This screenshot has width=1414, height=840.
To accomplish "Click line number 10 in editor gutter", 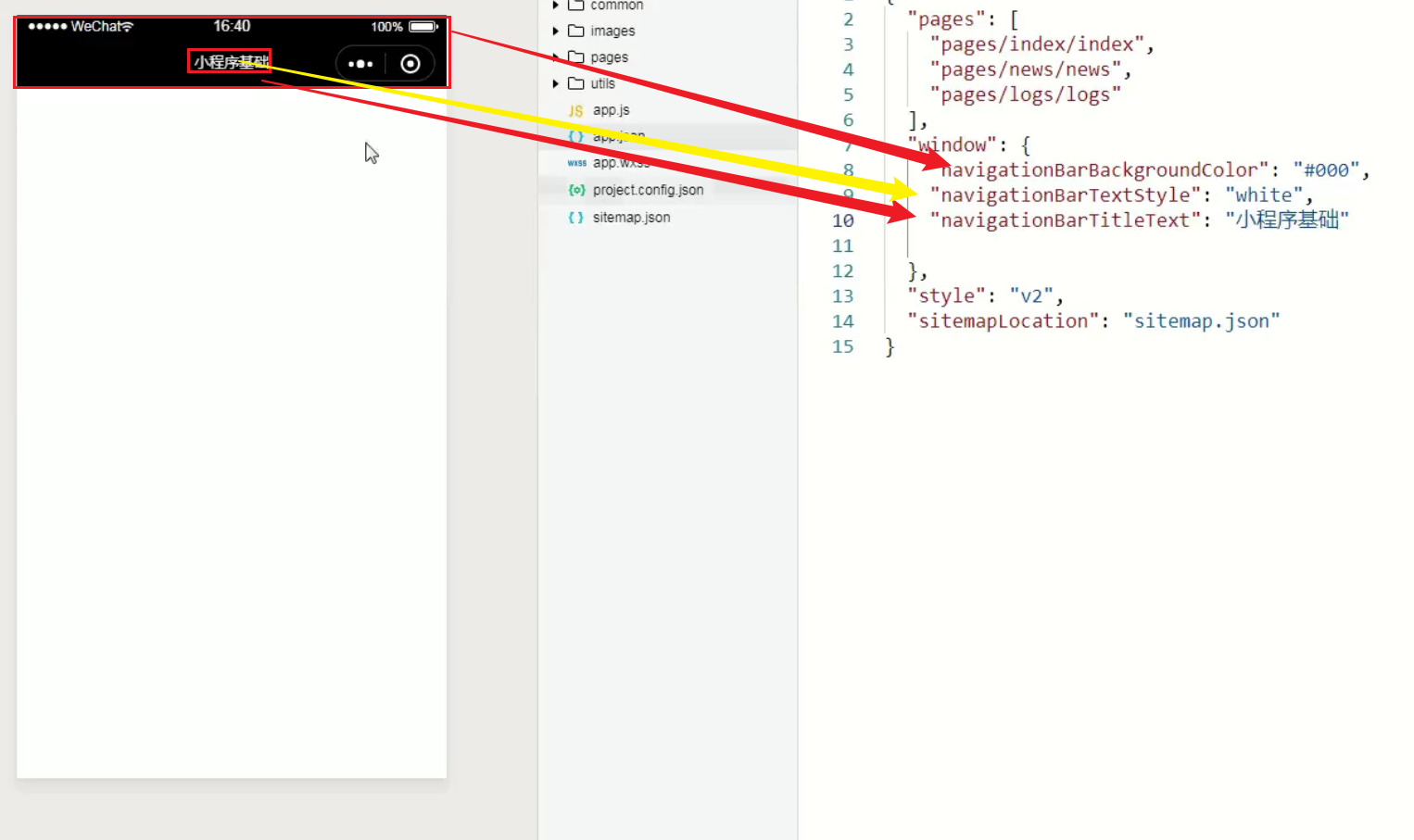I will click(x=842, y=220).
